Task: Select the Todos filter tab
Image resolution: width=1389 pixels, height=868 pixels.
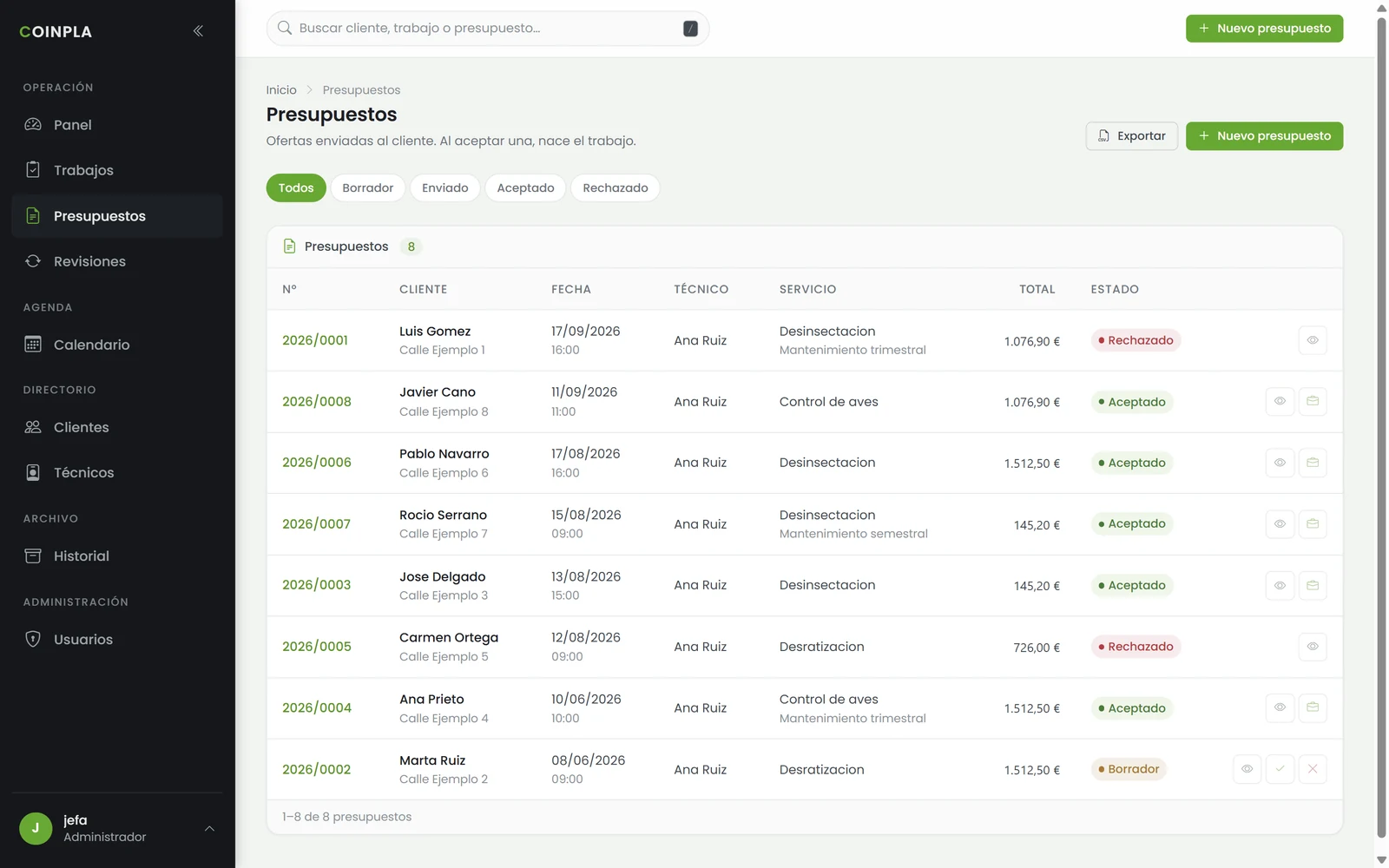Action: coord(296,188)
